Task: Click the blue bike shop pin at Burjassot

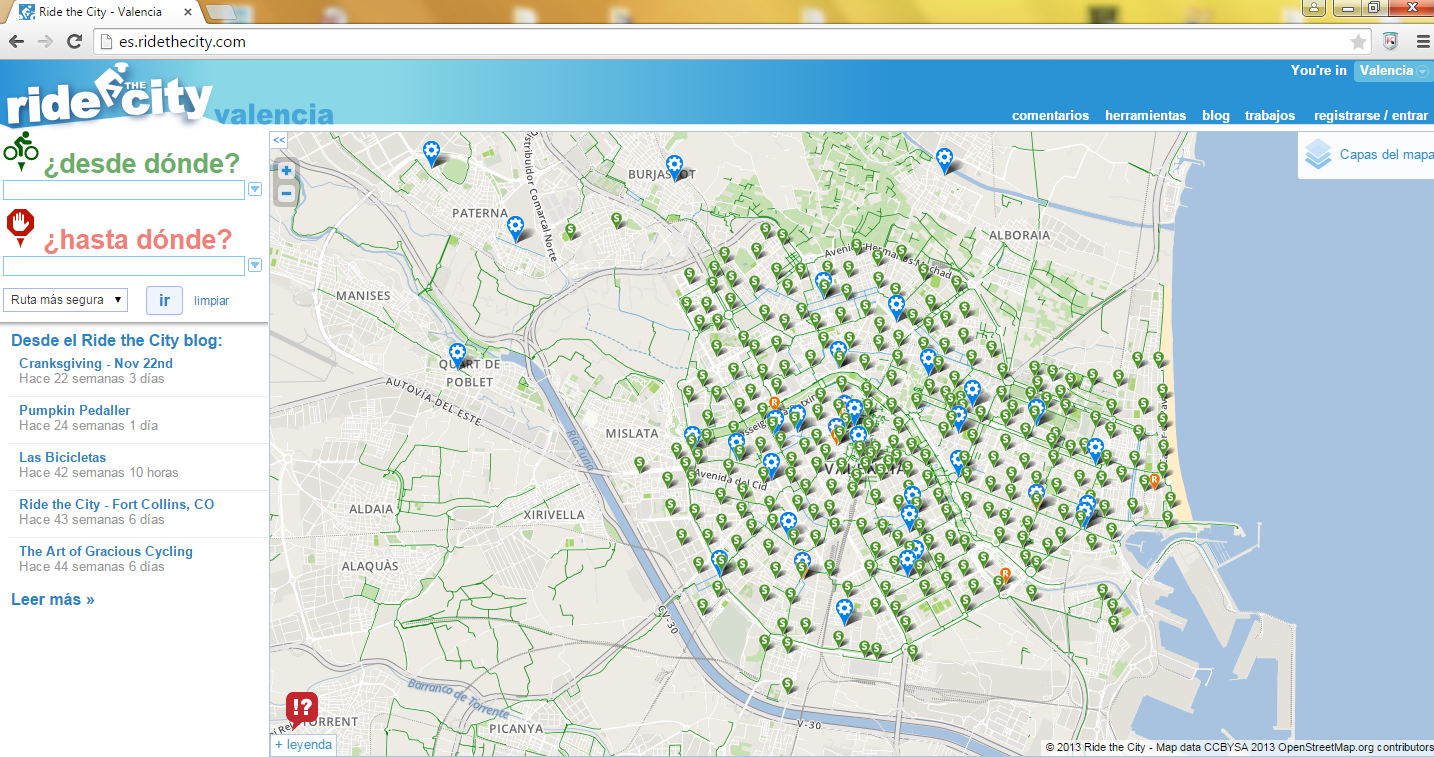Action: tap(675, 166)
